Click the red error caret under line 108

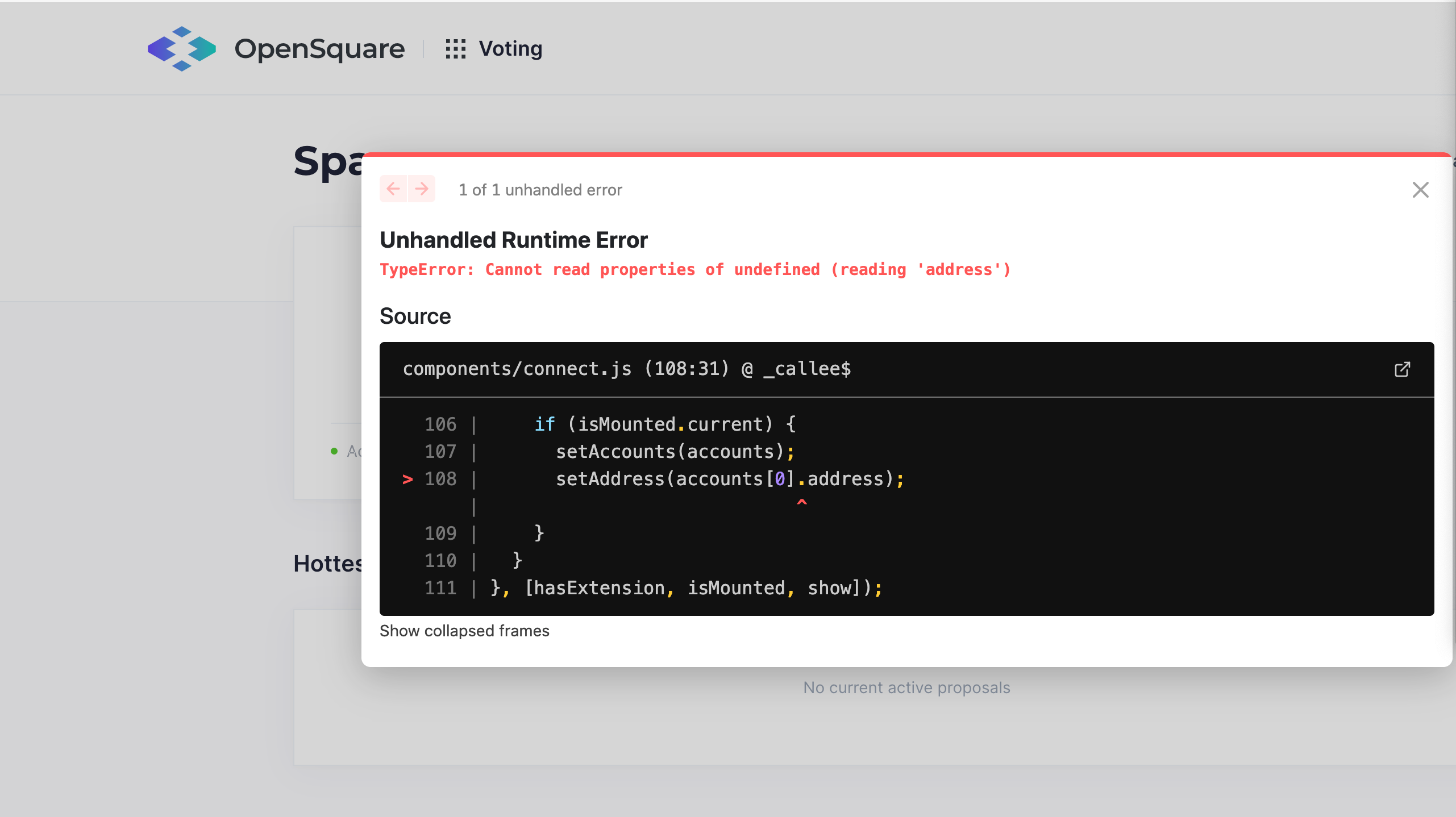point(801,503)
